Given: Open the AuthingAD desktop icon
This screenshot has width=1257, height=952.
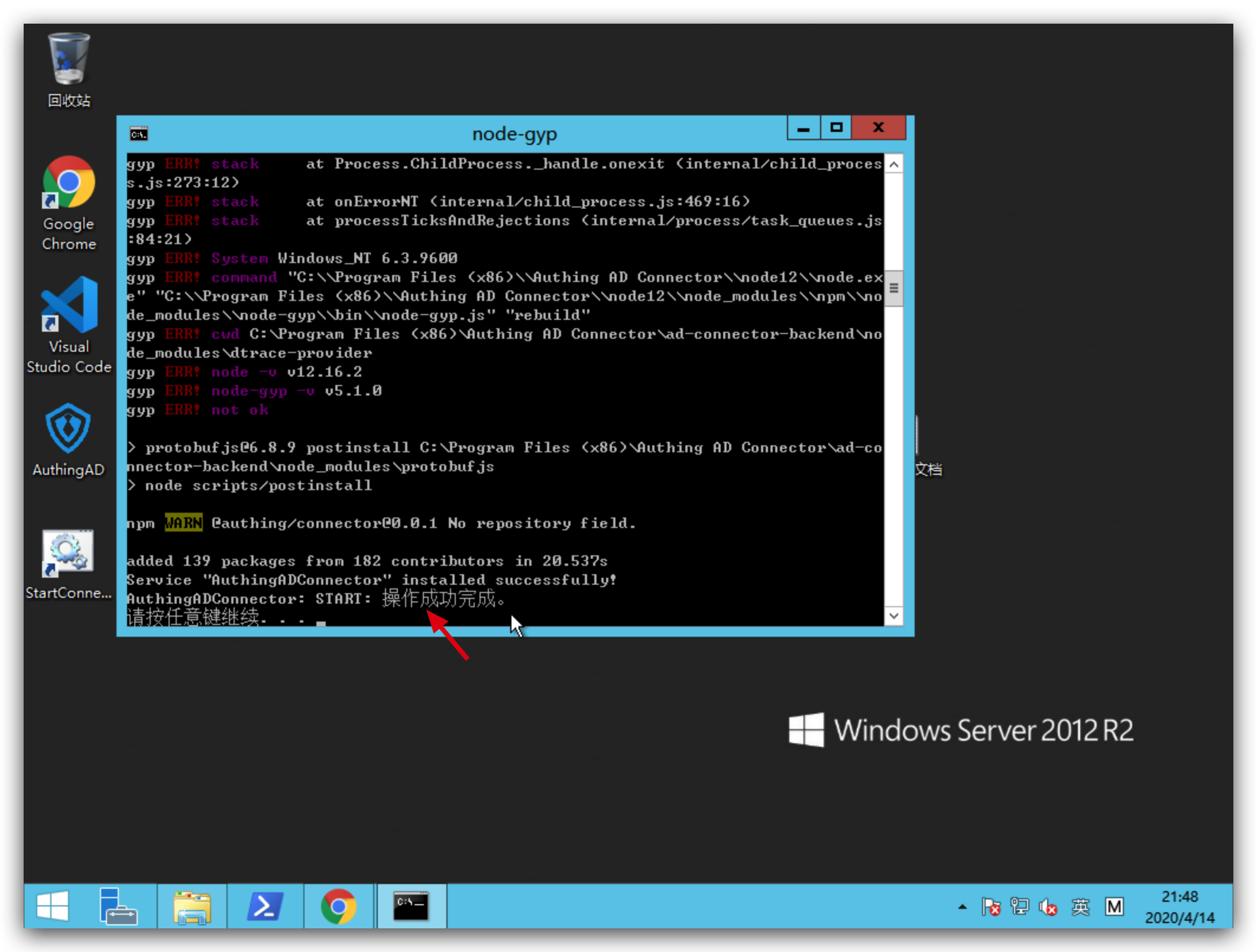Looking at the screenshot, I should (x=69, y=429).
